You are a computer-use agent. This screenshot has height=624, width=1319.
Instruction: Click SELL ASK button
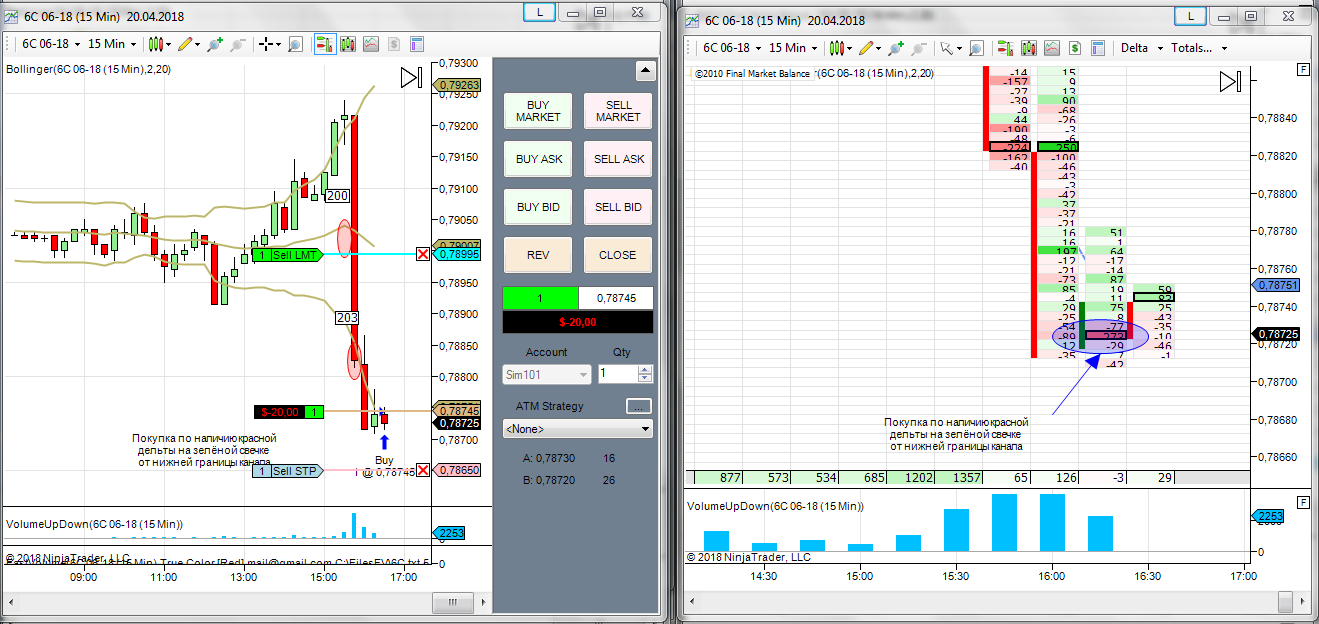pos(618,159)
